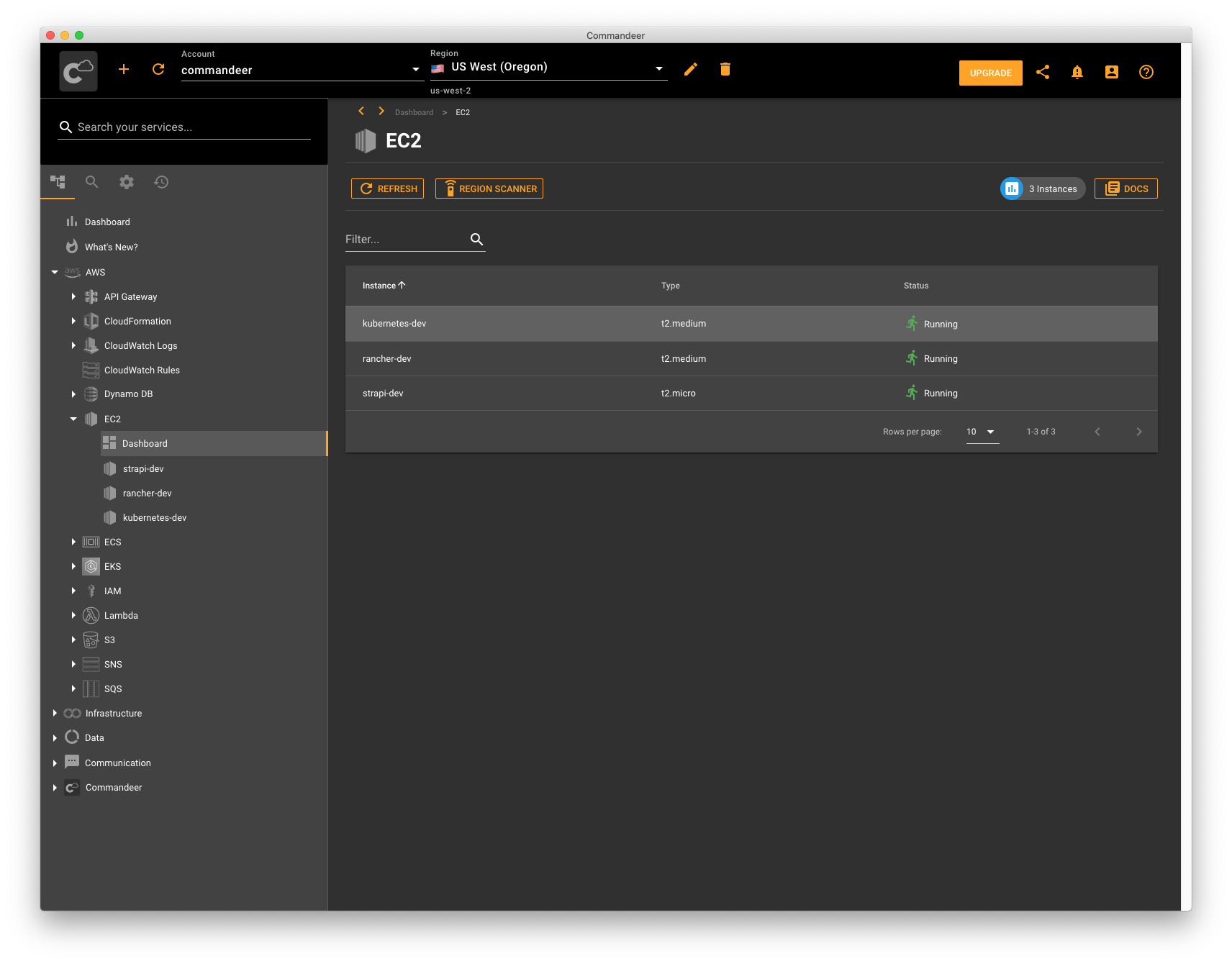Switch to the tree view sidebar tab
Image resolution: width=1232 pixels, height=964 pixels.
tap(58, 181)
